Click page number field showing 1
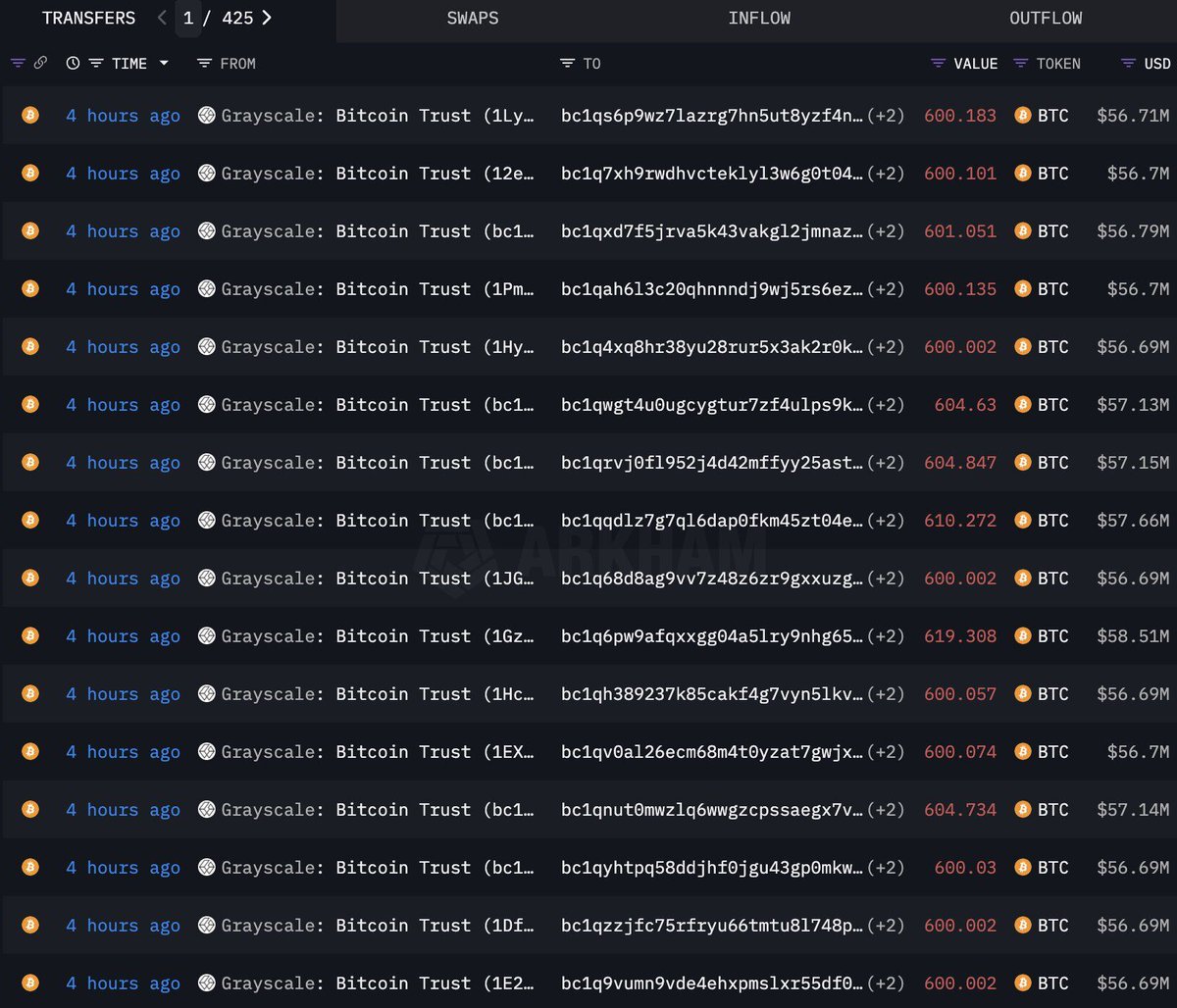This screenshot has width=1177, height=1008. 188,18
